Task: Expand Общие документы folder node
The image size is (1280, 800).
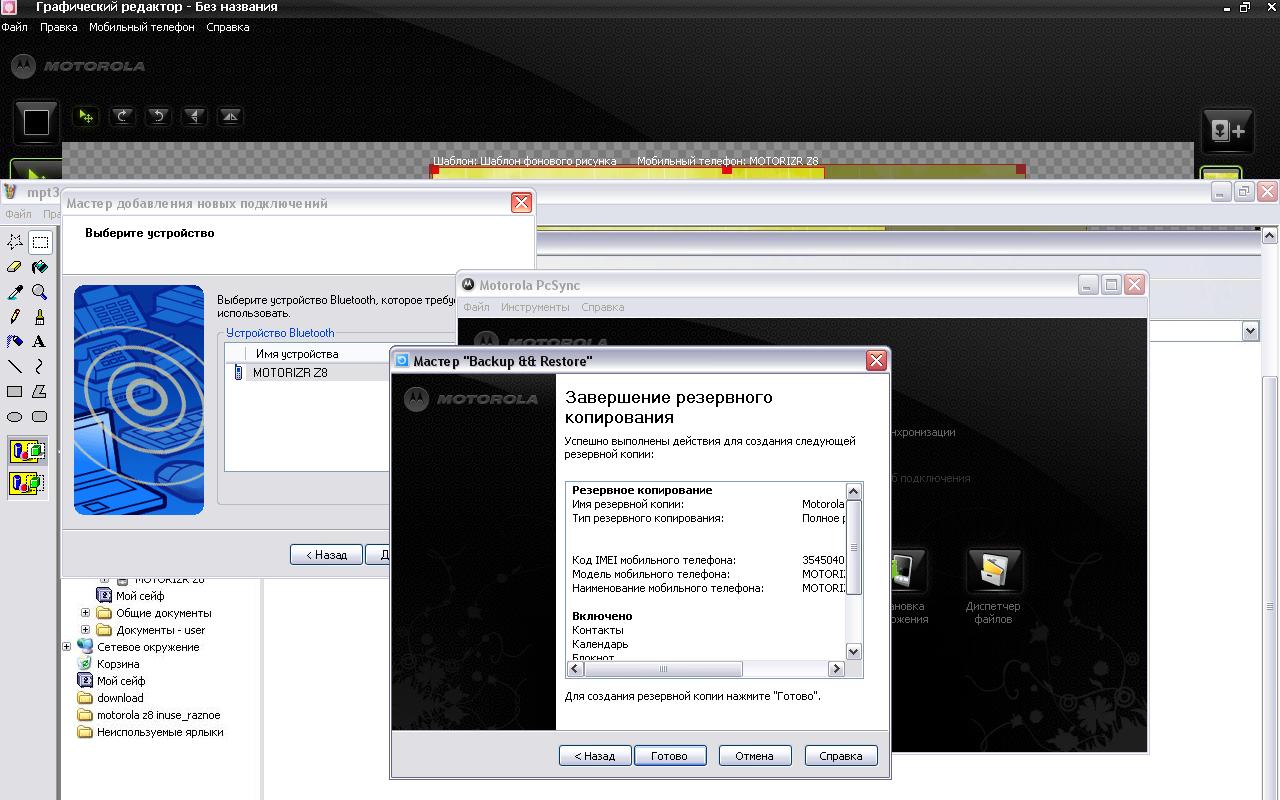Action: click(x=86, y=613)
